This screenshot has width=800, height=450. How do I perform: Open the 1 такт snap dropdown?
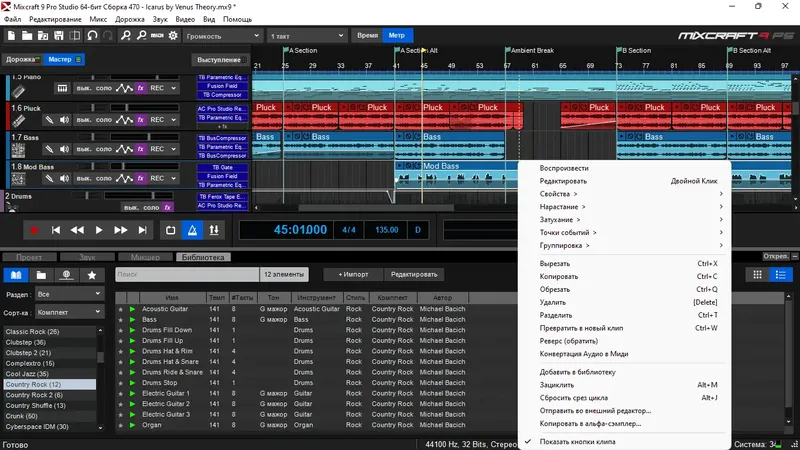(307, 36)
